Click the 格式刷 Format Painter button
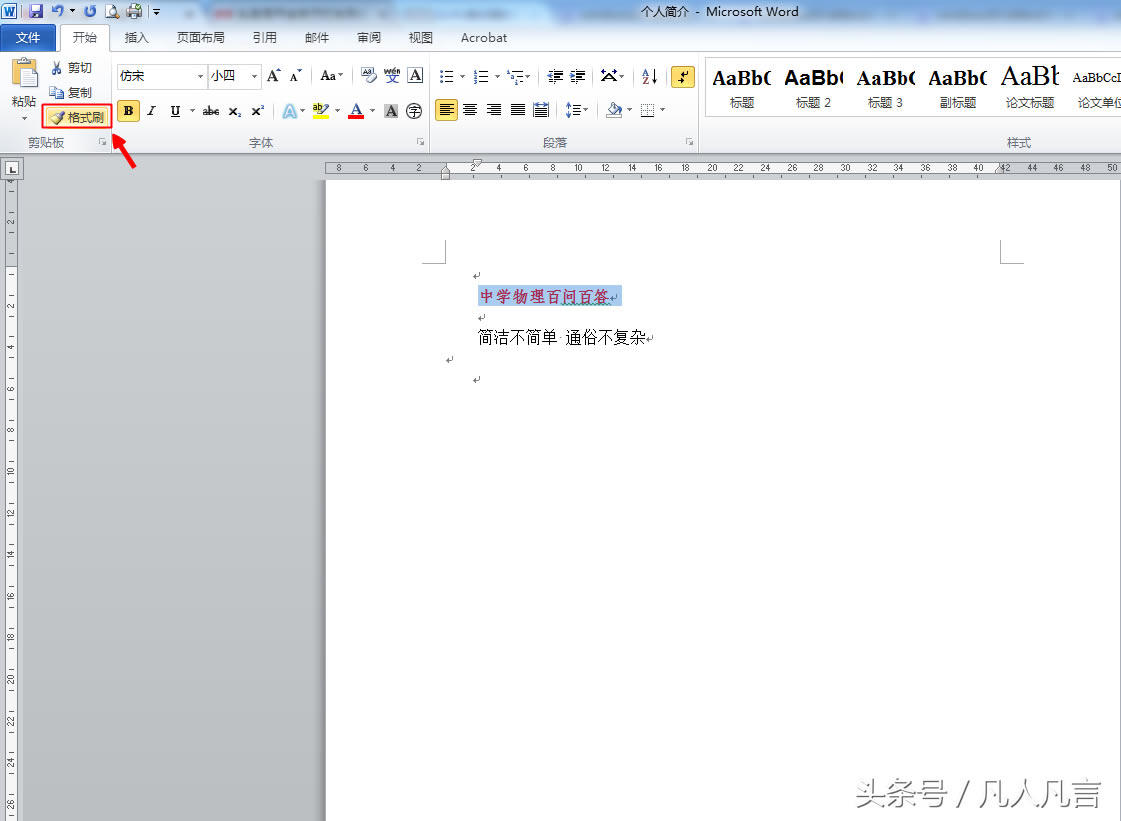Viewport: 1121px width, 821px height. [77, 118]
